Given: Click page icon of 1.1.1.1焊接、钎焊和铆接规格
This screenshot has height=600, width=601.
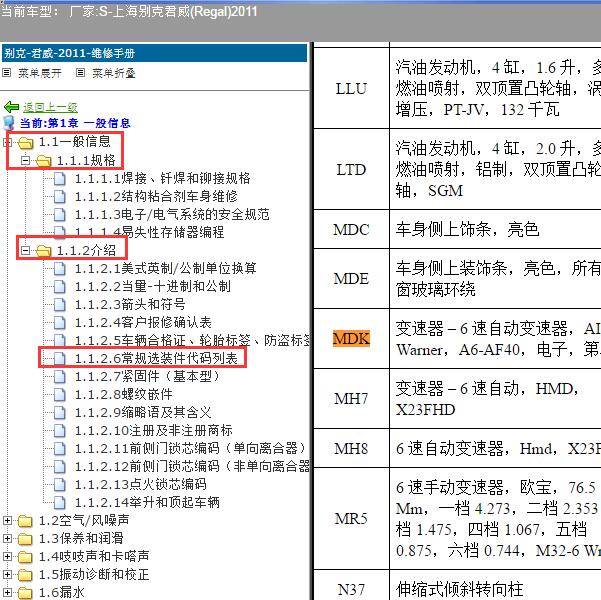Looking at the screenshot, I should click(60, 179).
